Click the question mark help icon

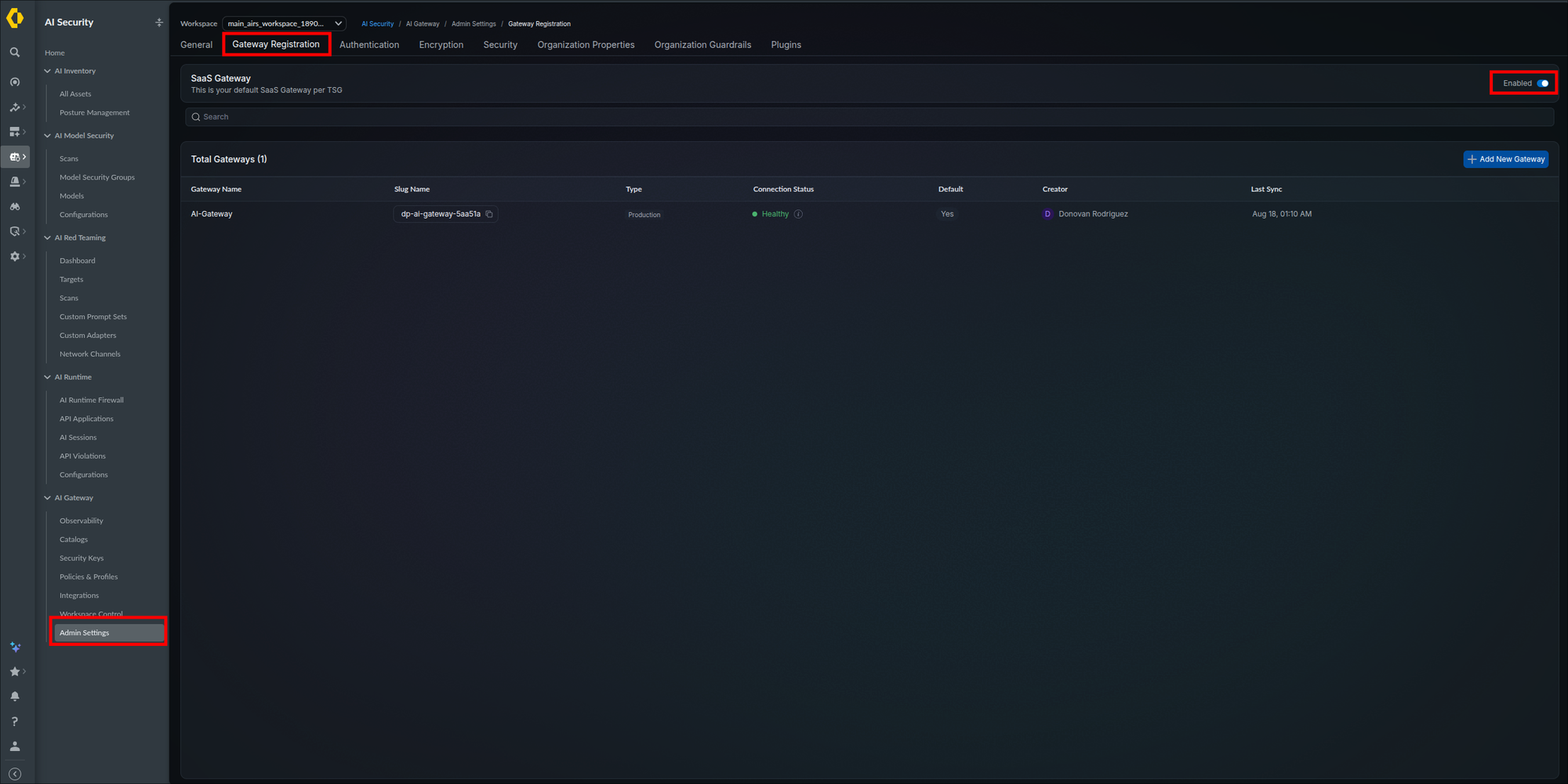coord(15,721)
